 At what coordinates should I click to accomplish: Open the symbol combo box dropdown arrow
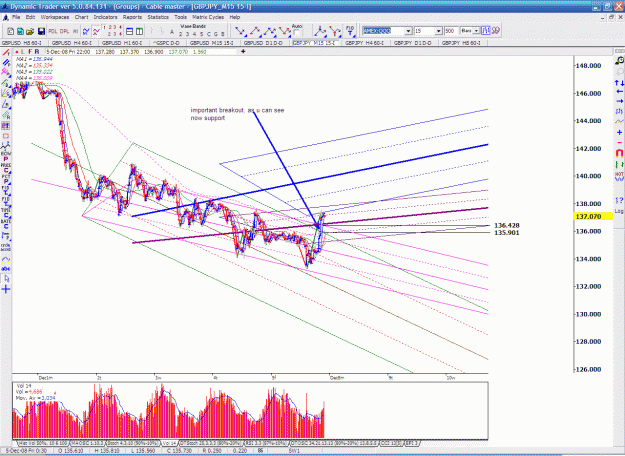pos(408,31)
